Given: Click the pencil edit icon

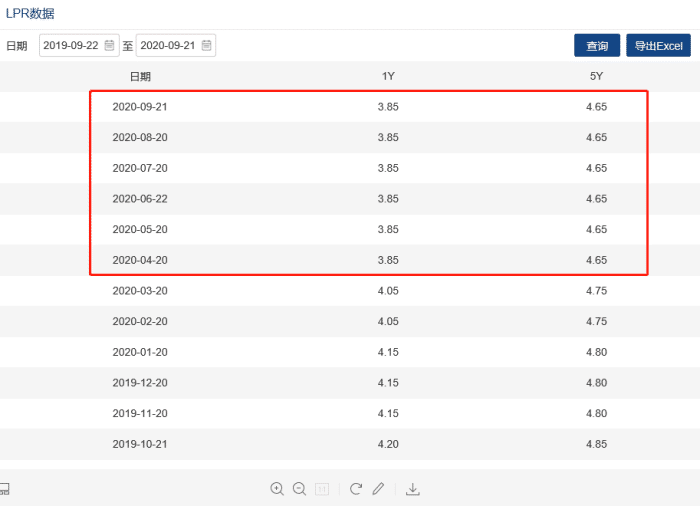Looking at the screenshot, I should (378, 489).
